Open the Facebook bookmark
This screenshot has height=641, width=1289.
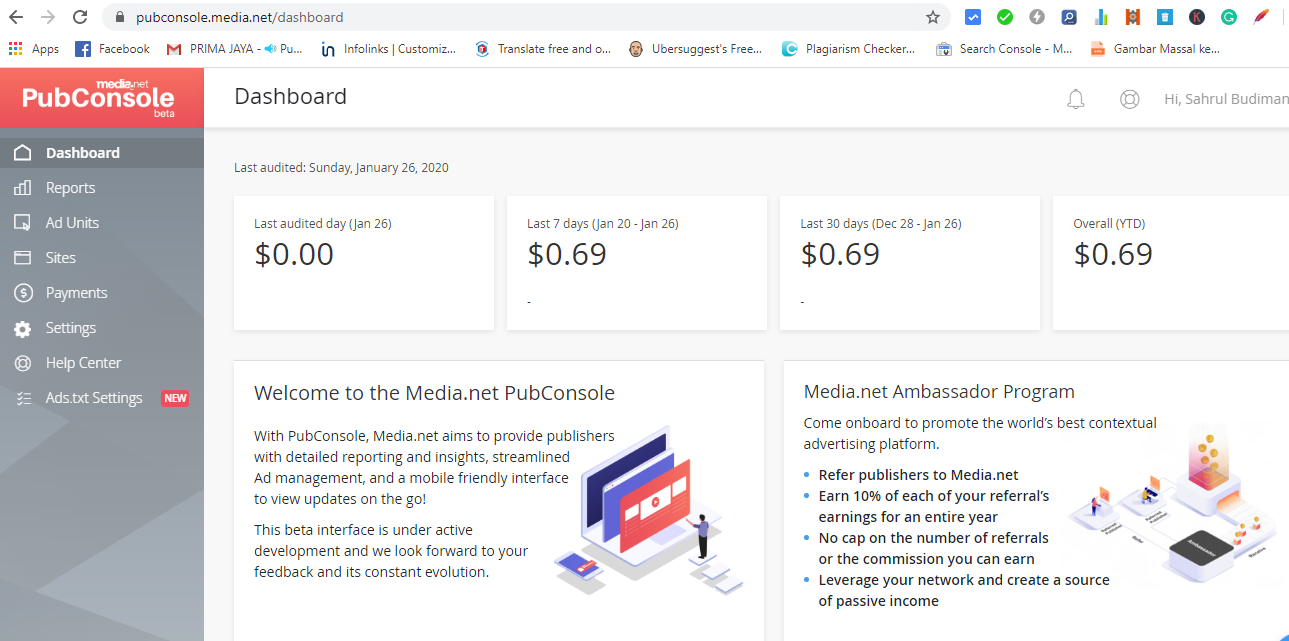tap(112, 48)
